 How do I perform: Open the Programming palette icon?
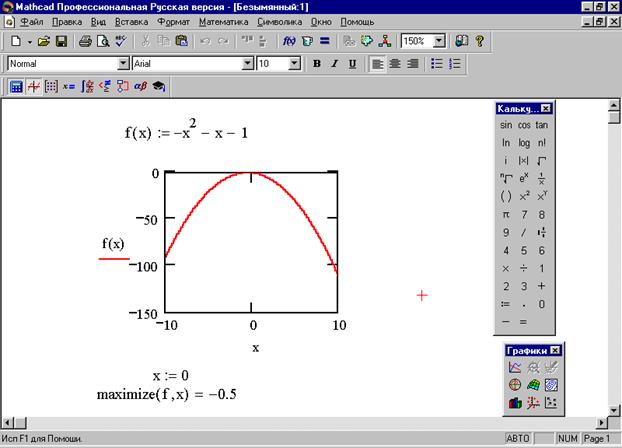pyautogui.click(x=123, y=86)
